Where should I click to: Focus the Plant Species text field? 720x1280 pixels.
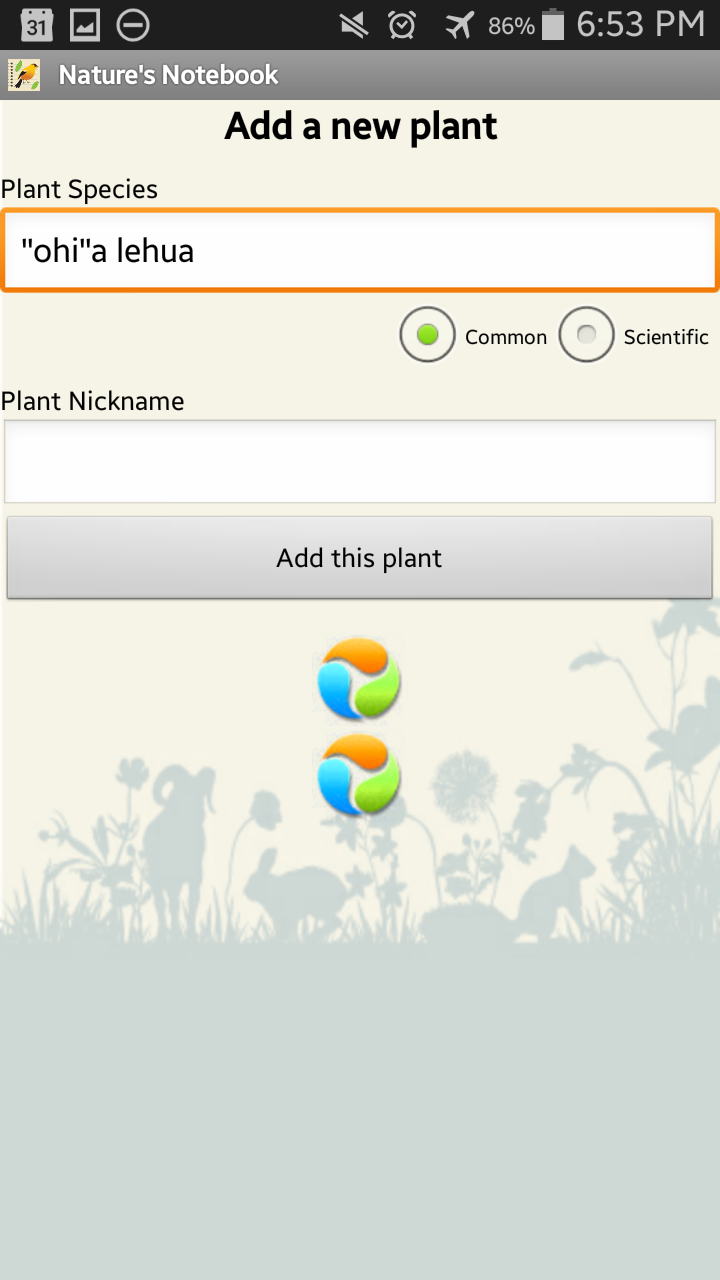[360, 250]
